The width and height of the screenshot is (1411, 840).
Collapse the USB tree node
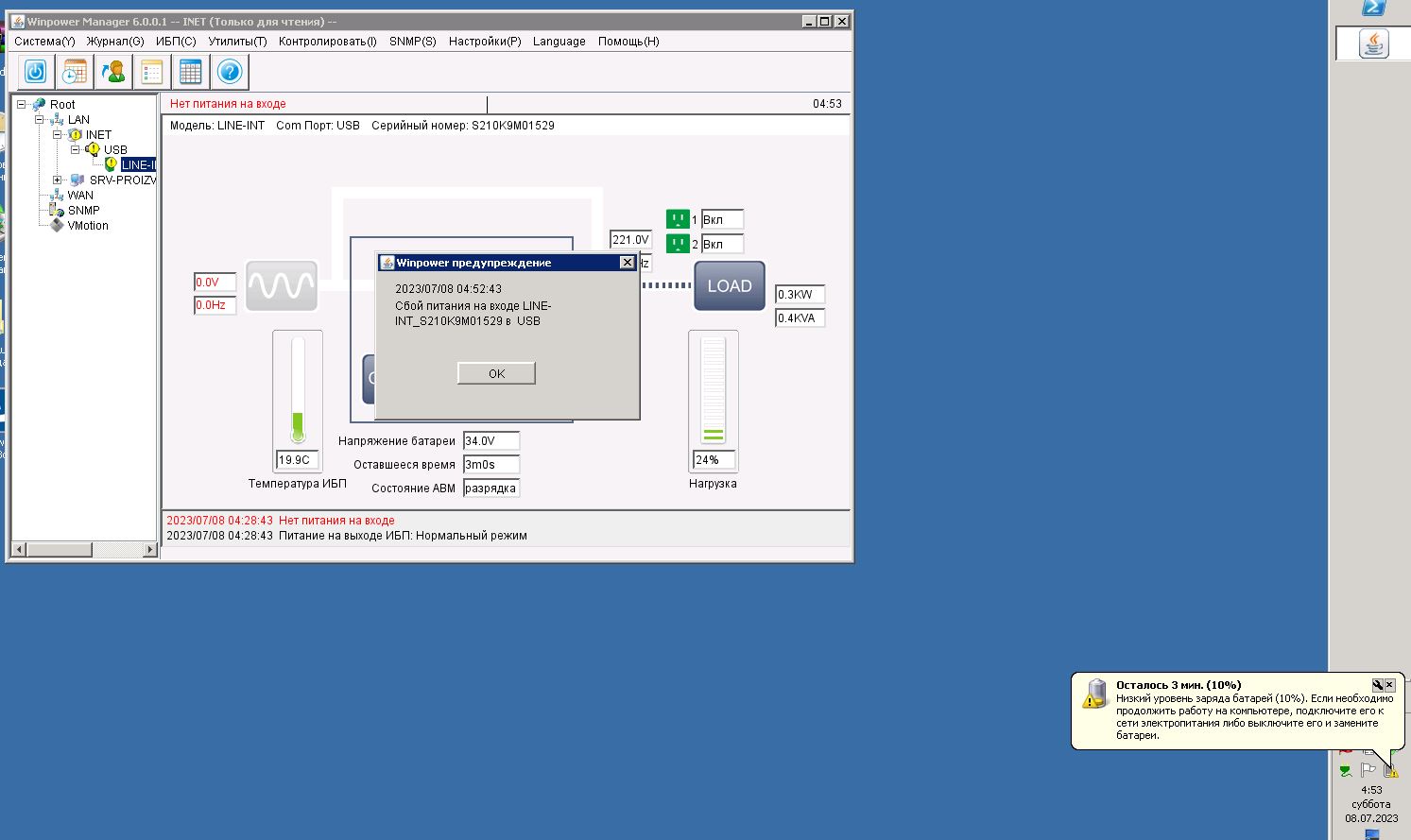click(76, 149)
